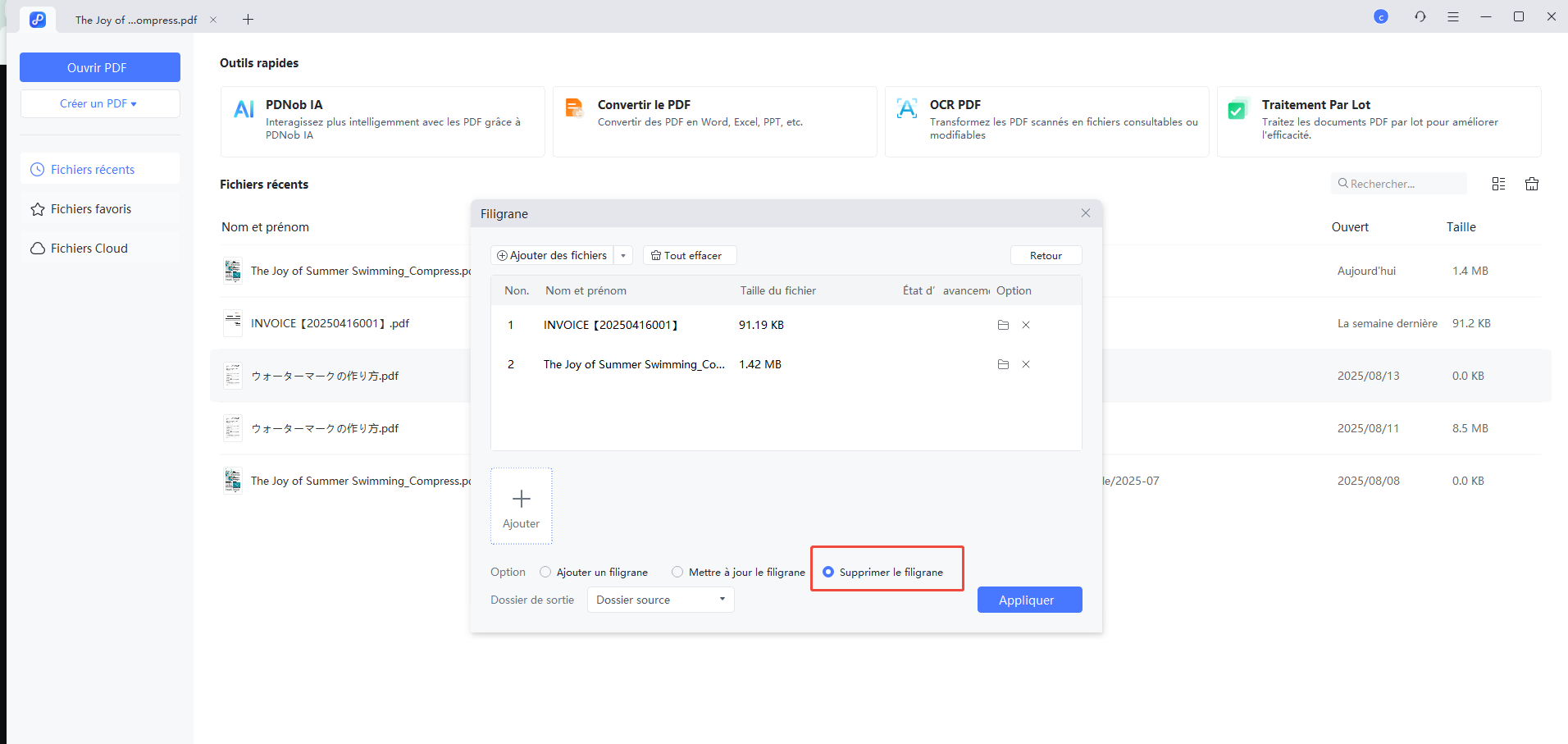The width and height of the screenshot is (1568, 744).
Task: Apply watermark removal with Appliquer
Action: coord(1029,600)
